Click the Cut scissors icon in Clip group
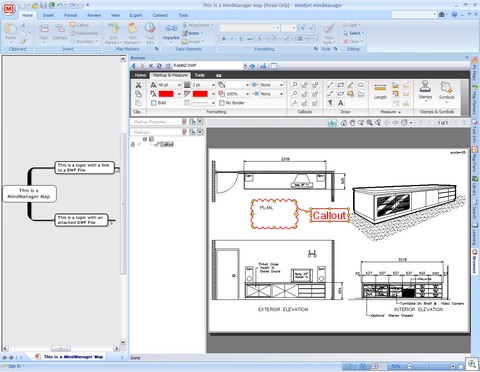This screenshot has width=480, height=372. pos(138,85)
